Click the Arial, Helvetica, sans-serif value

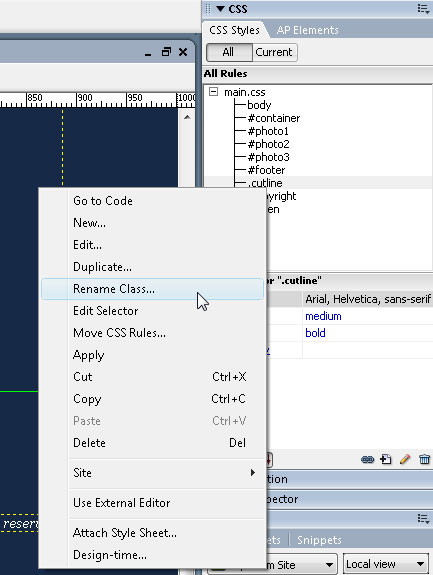point(368,299)
